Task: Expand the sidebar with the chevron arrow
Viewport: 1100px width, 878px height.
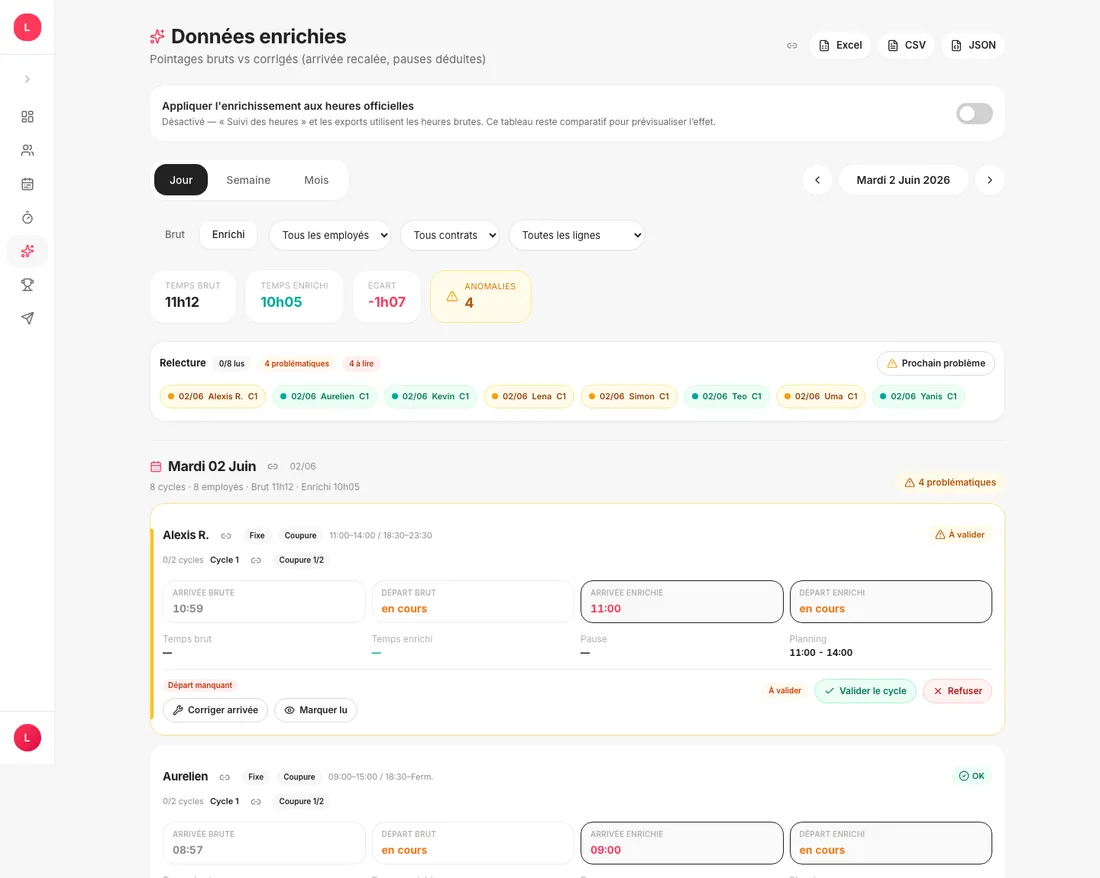Action: click(27, 79)
